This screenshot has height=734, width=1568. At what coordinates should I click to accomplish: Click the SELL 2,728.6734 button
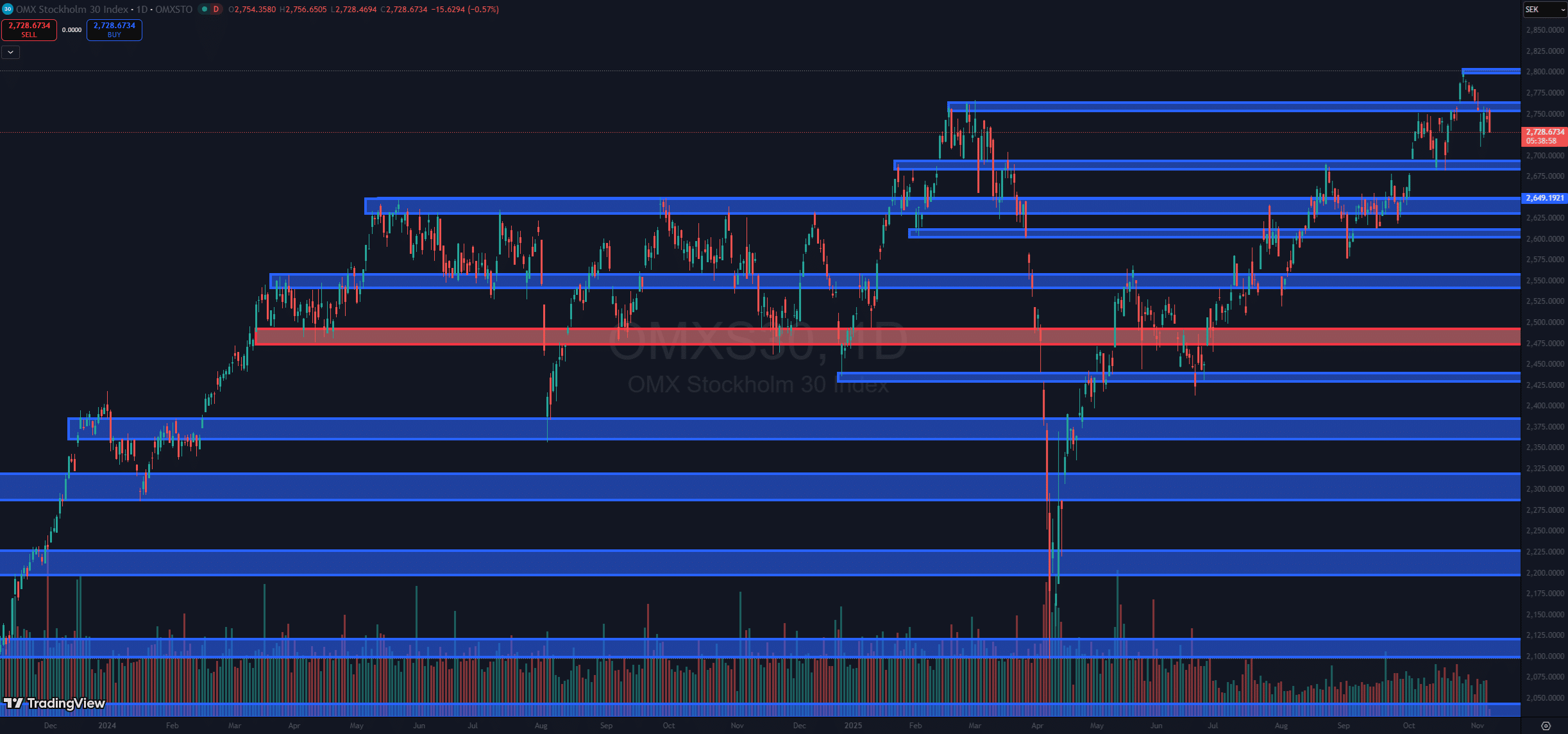click(29, 29)
